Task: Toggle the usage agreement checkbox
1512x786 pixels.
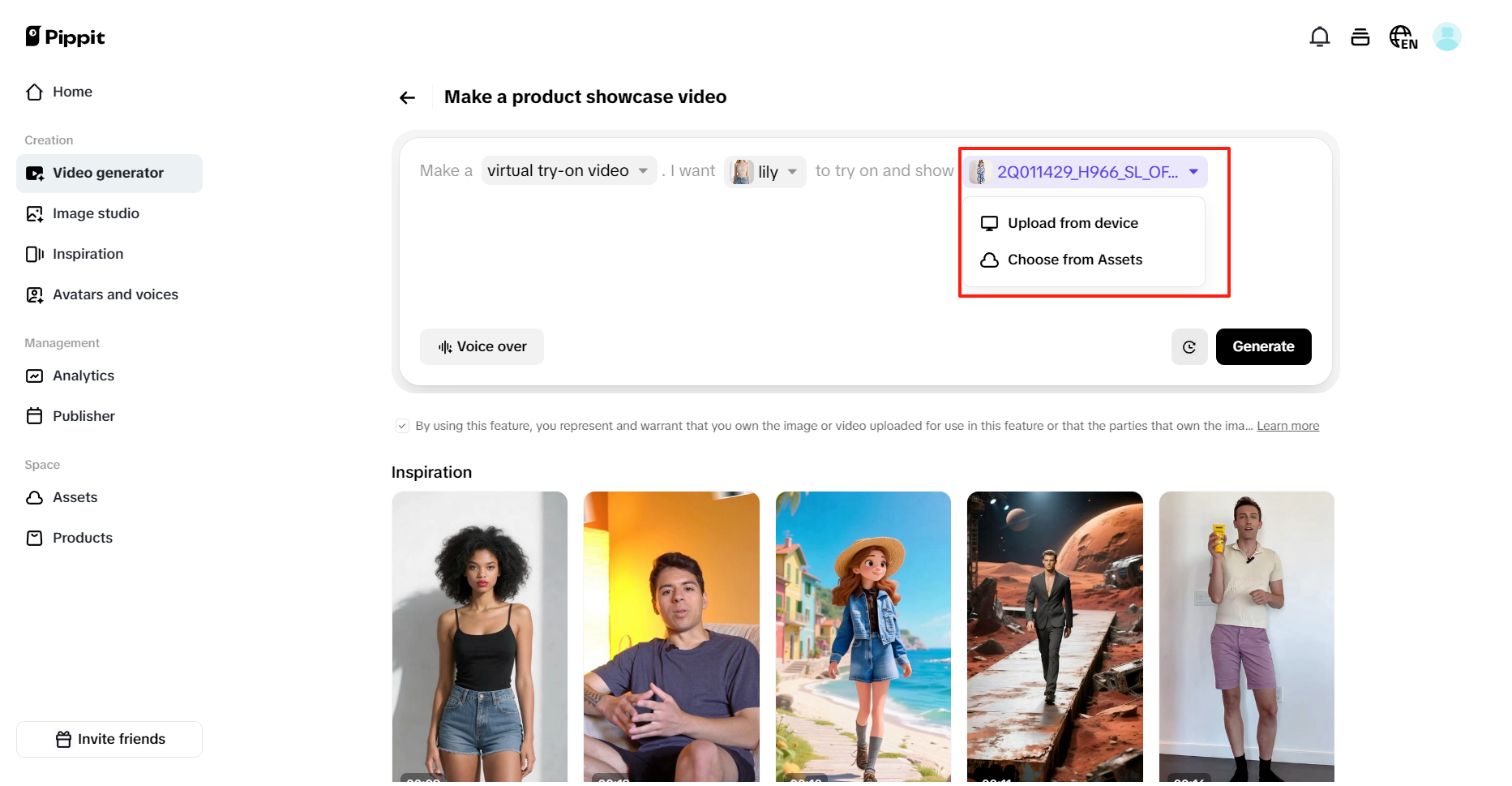Action: pyautogui.click(x=402, y=426)
